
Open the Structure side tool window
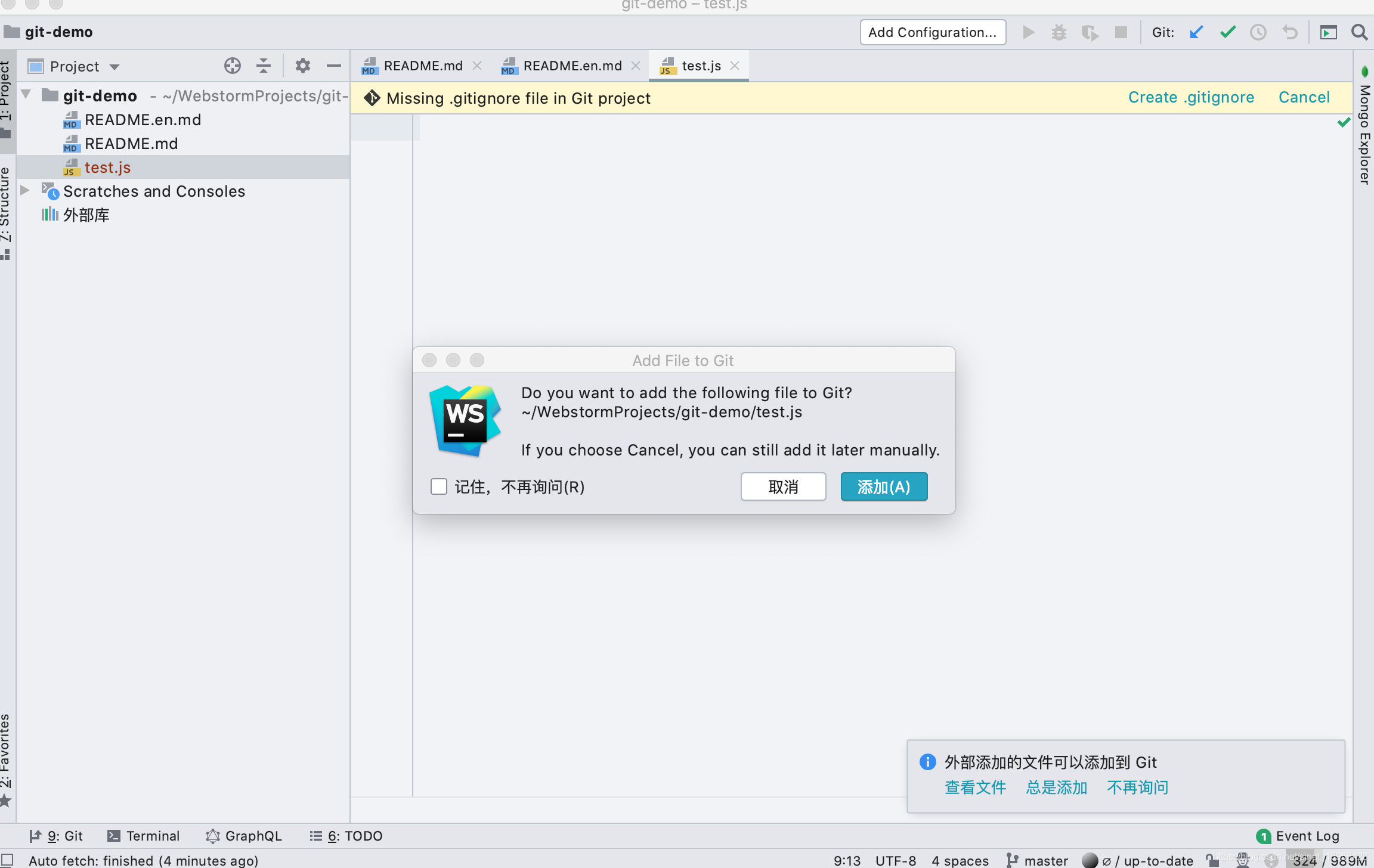pyautogui.click(x=6, y=212)
